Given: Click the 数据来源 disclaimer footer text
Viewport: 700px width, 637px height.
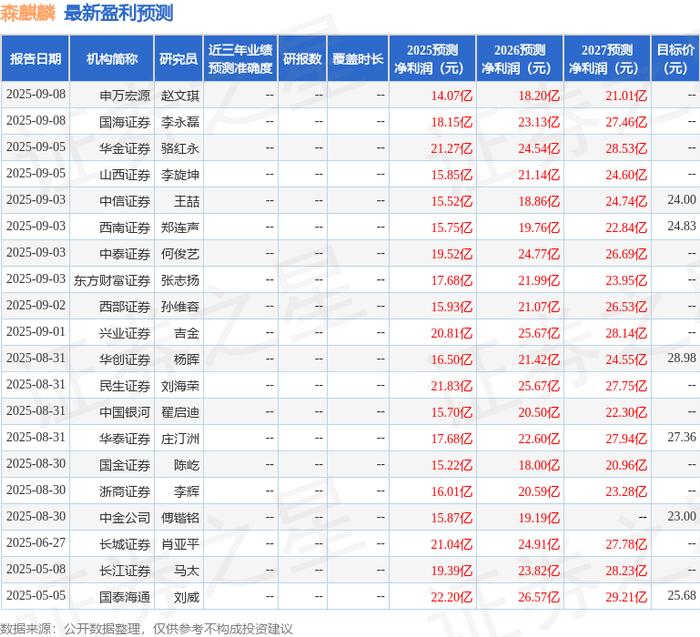Looking at the screenshot, I should tap(146, 629).
